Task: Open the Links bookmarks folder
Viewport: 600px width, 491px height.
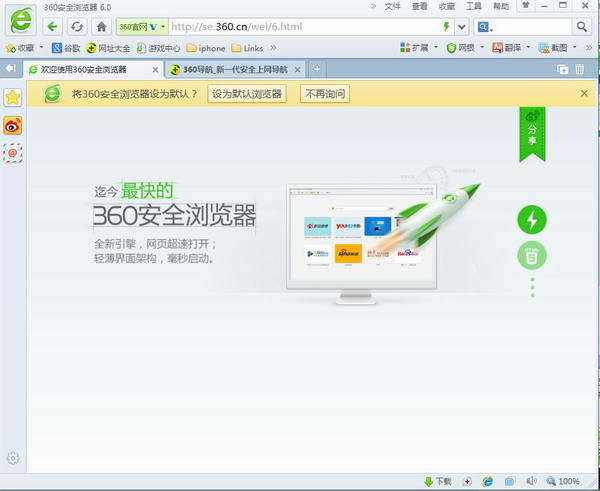Action: pos(248,48)
